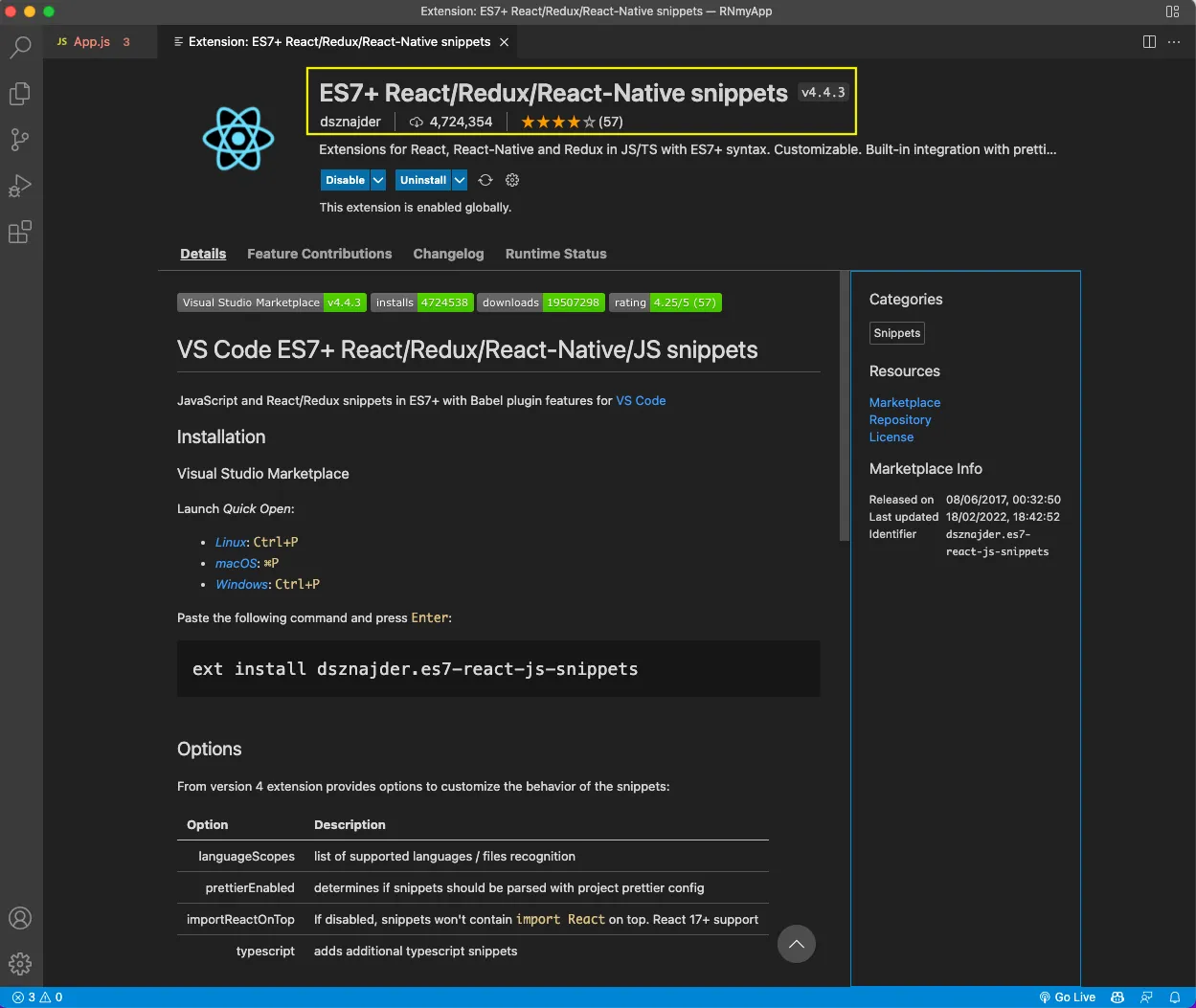Image resolution: width=1196 pixels, height=1008 pixels.
Task: Click the dsznajder.es7-react-js-snippets identifier
Action: (997, 543)
